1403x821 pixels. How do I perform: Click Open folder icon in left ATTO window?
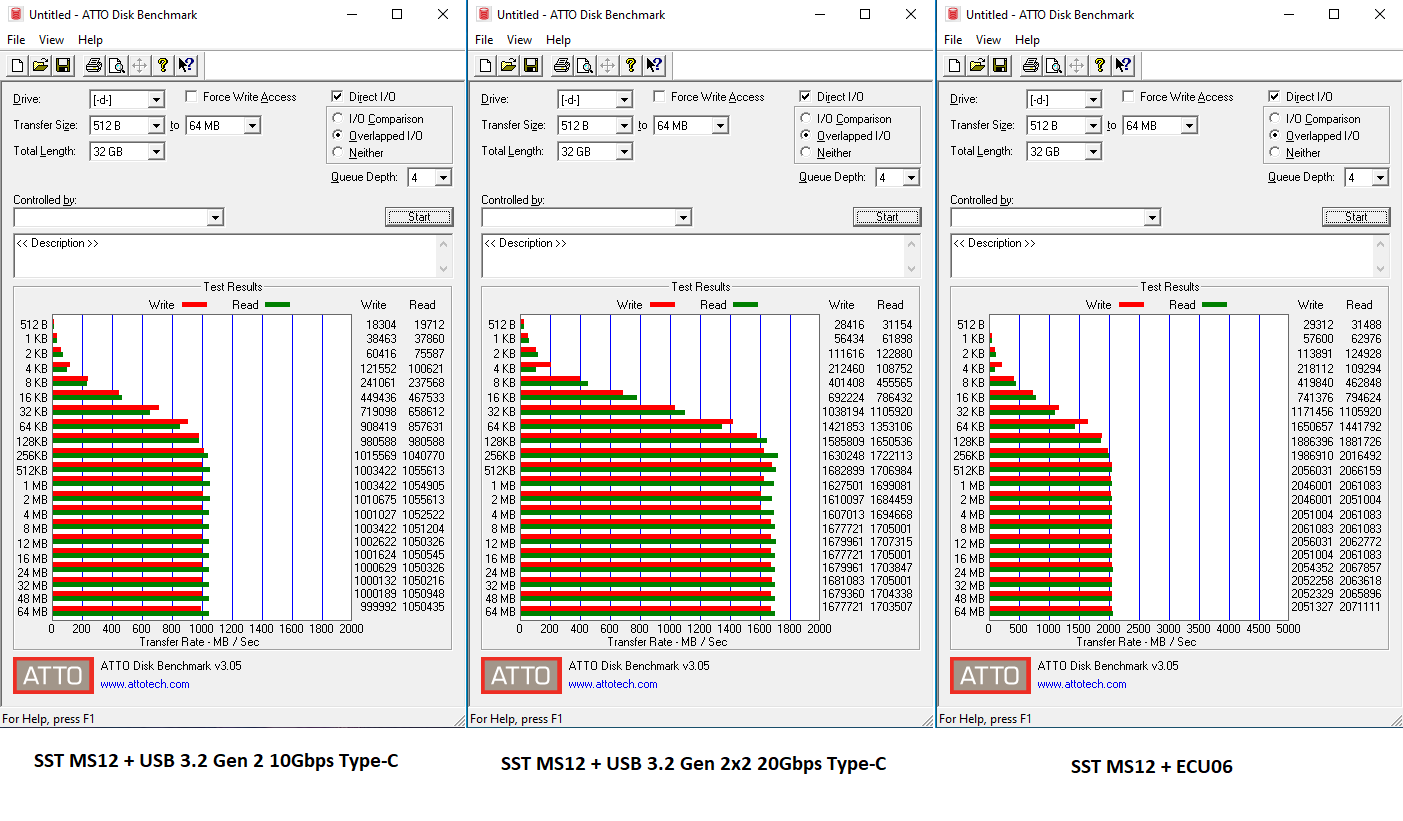coord(40,66)
